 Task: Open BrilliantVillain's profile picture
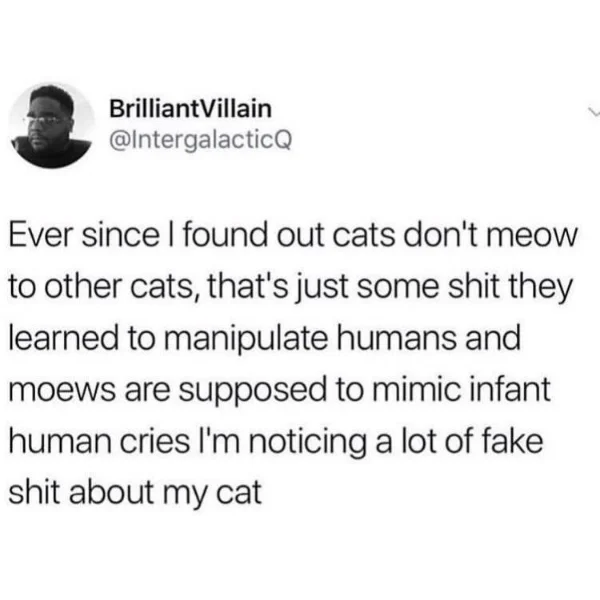52,126
